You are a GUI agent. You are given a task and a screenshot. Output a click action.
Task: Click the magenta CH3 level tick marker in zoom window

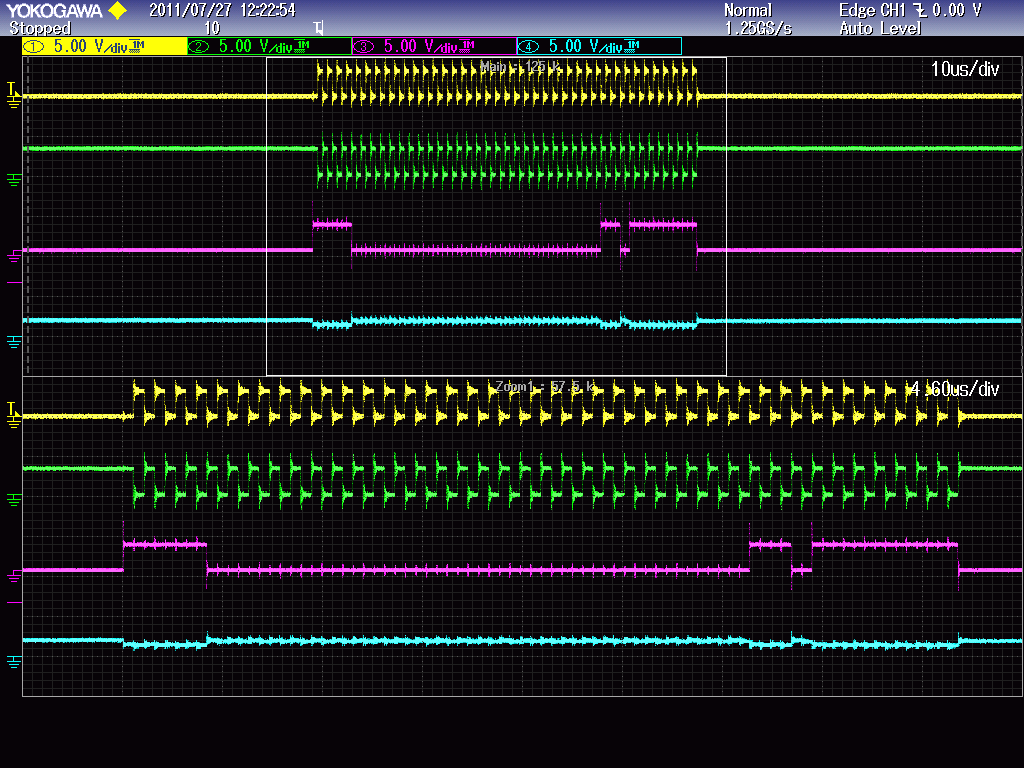14,602
